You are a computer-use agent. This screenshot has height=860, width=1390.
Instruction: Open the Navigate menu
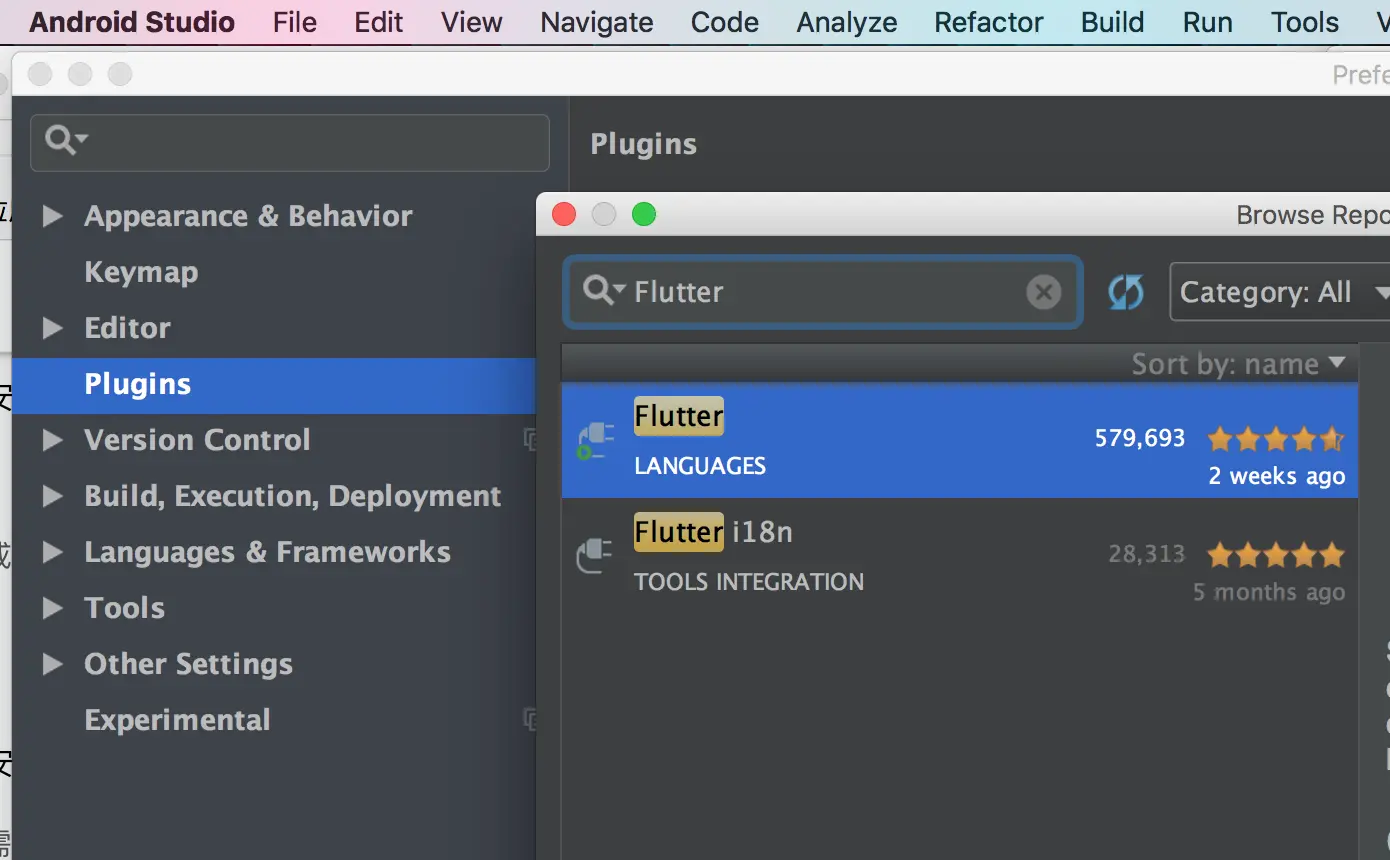pyautogui.click(x=597, y=22)
